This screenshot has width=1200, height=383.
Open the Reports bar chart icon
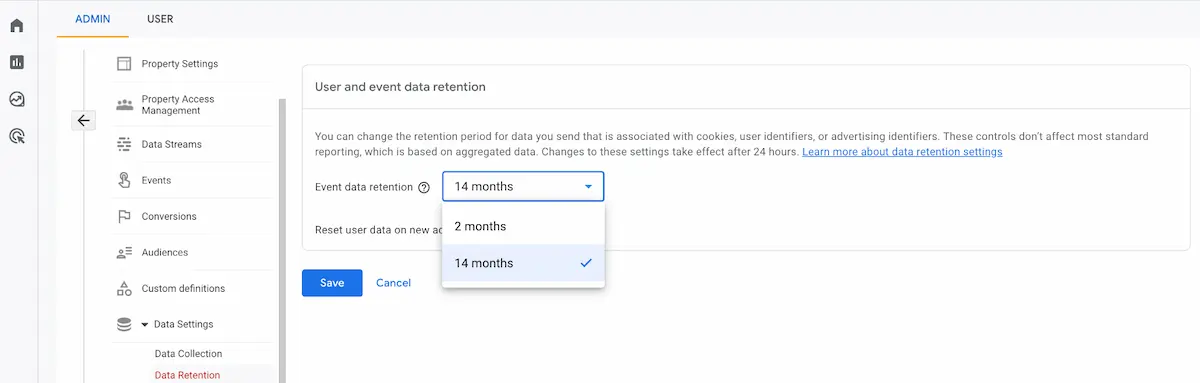[x=17, y=62]
